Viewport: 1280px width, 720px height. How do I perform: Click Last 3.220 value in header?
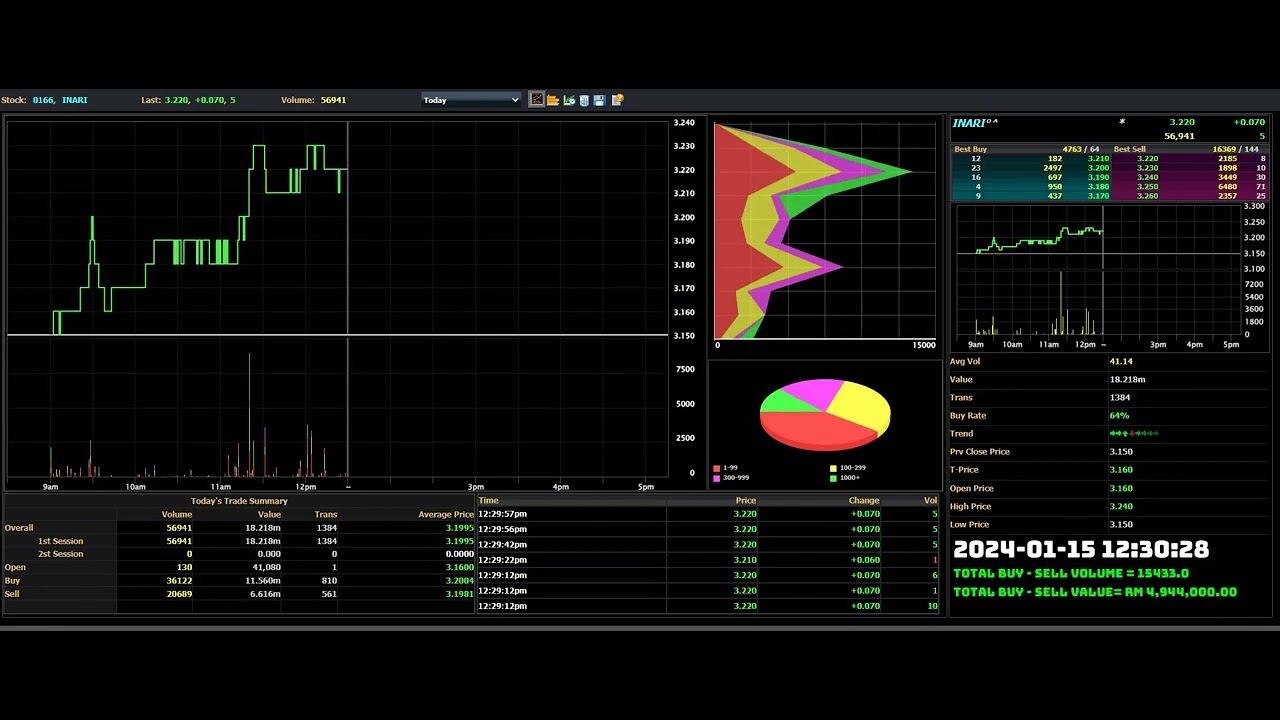click(176, 100)
